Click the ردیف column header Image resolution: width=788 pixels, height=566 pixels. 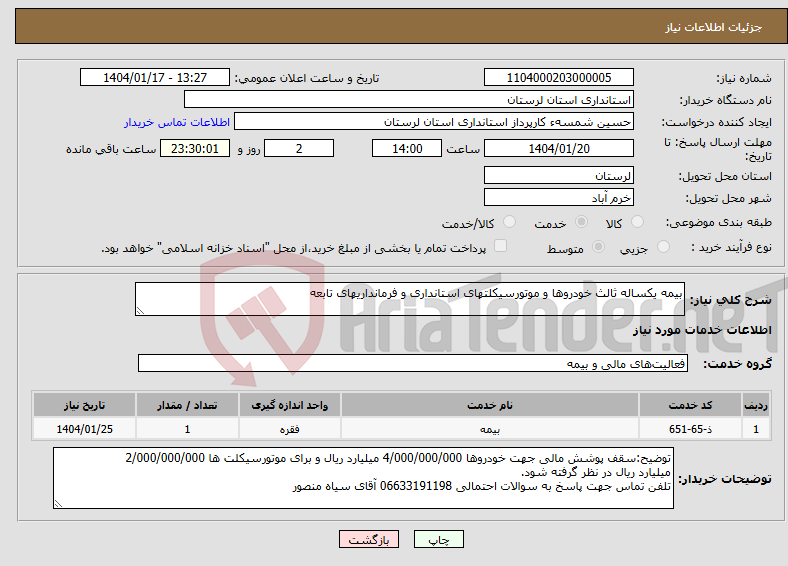pos(756,405)
